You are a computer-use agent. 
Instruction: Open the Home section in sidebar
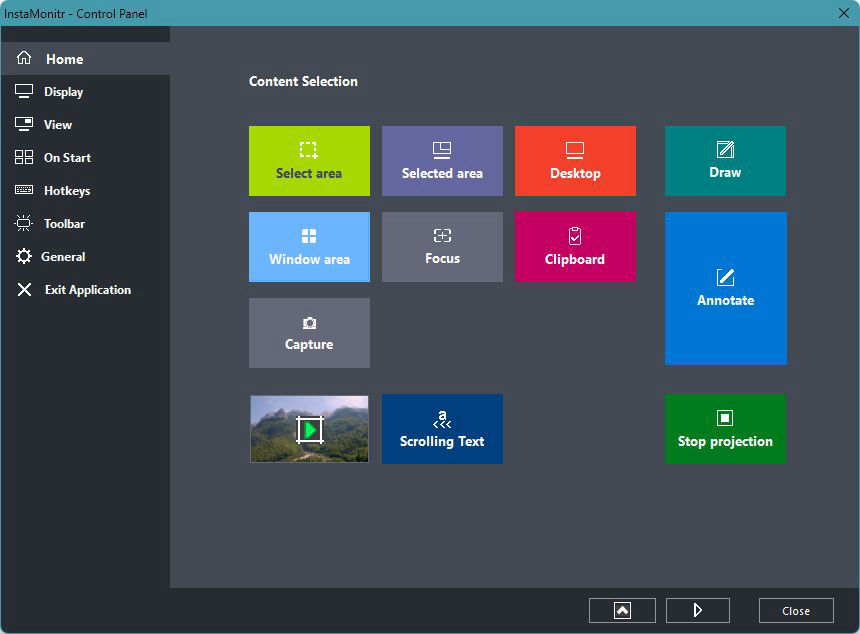(x=85, y=59)
